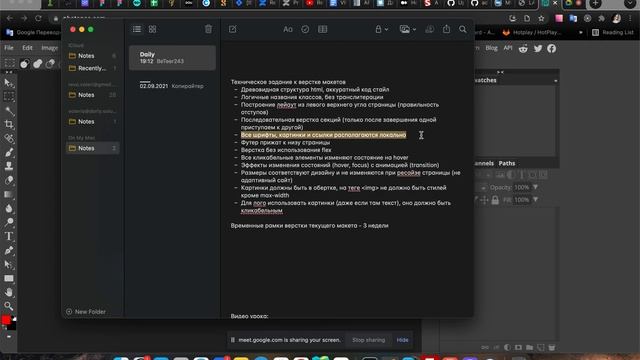Viewport: 640px width, 360px height.
Task: Open the Swatches panel menu arrow
Action: coord(556,80)
